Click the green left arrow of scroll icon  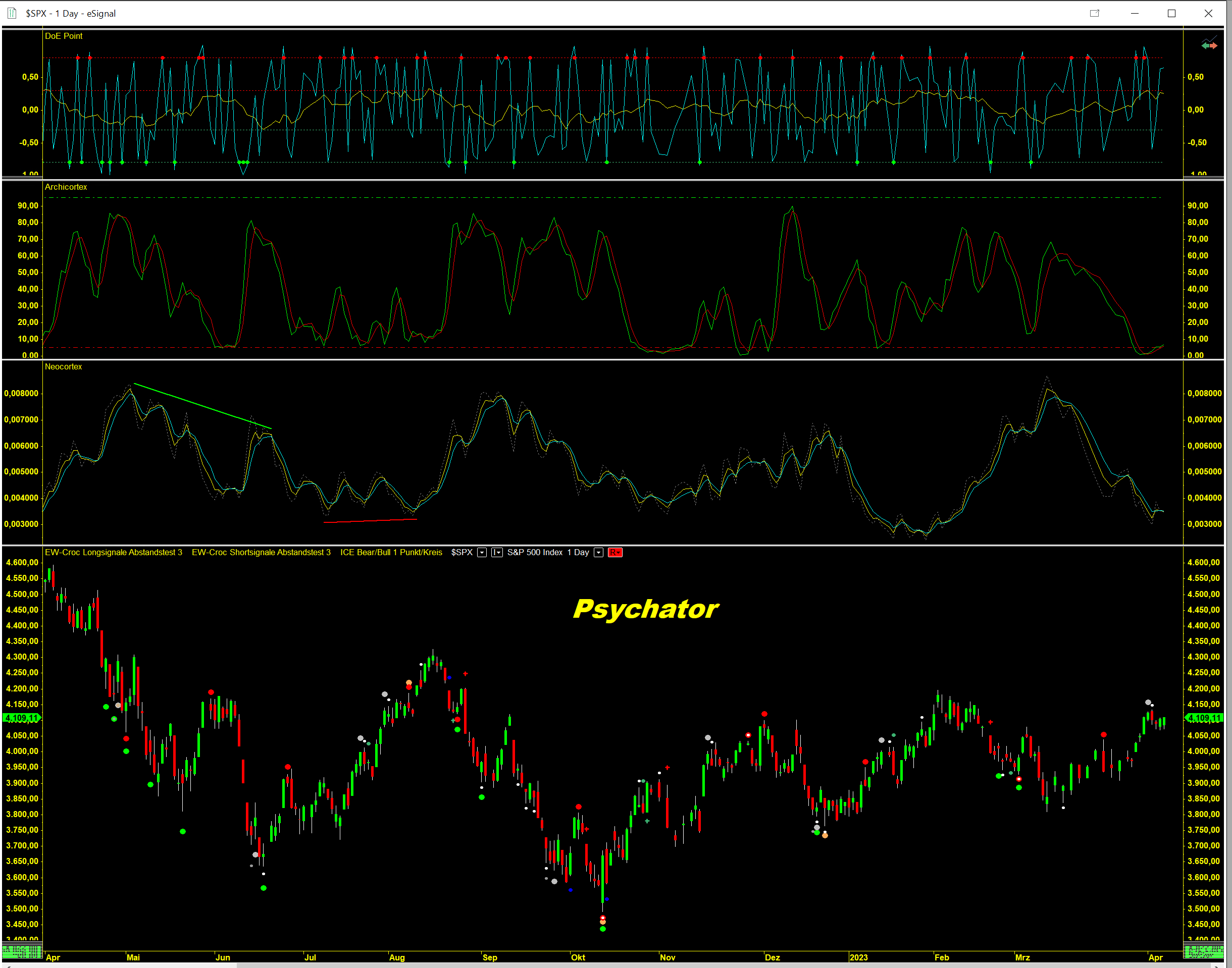coord(1205,46)
